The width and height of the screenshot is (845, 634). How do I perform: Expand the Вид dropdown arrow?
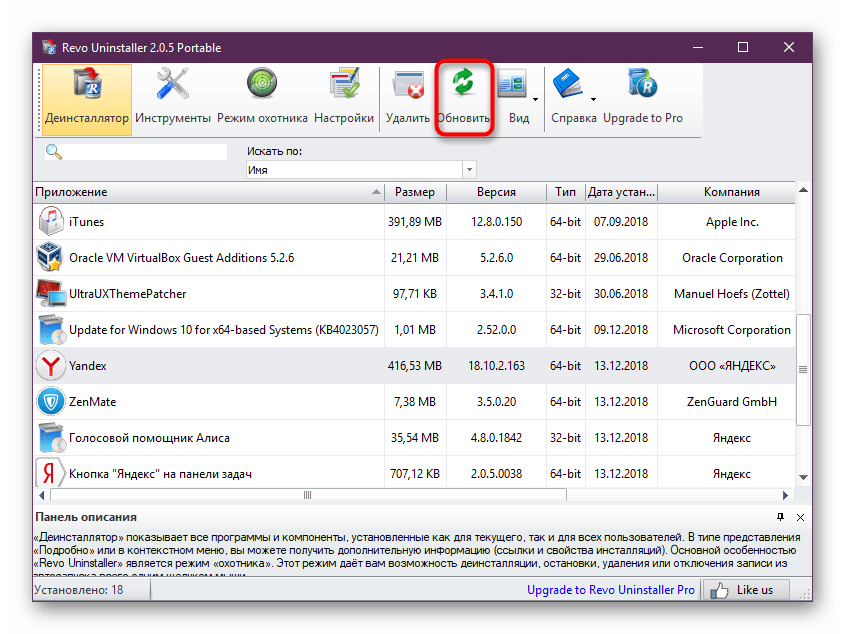(x=535, y=99)
